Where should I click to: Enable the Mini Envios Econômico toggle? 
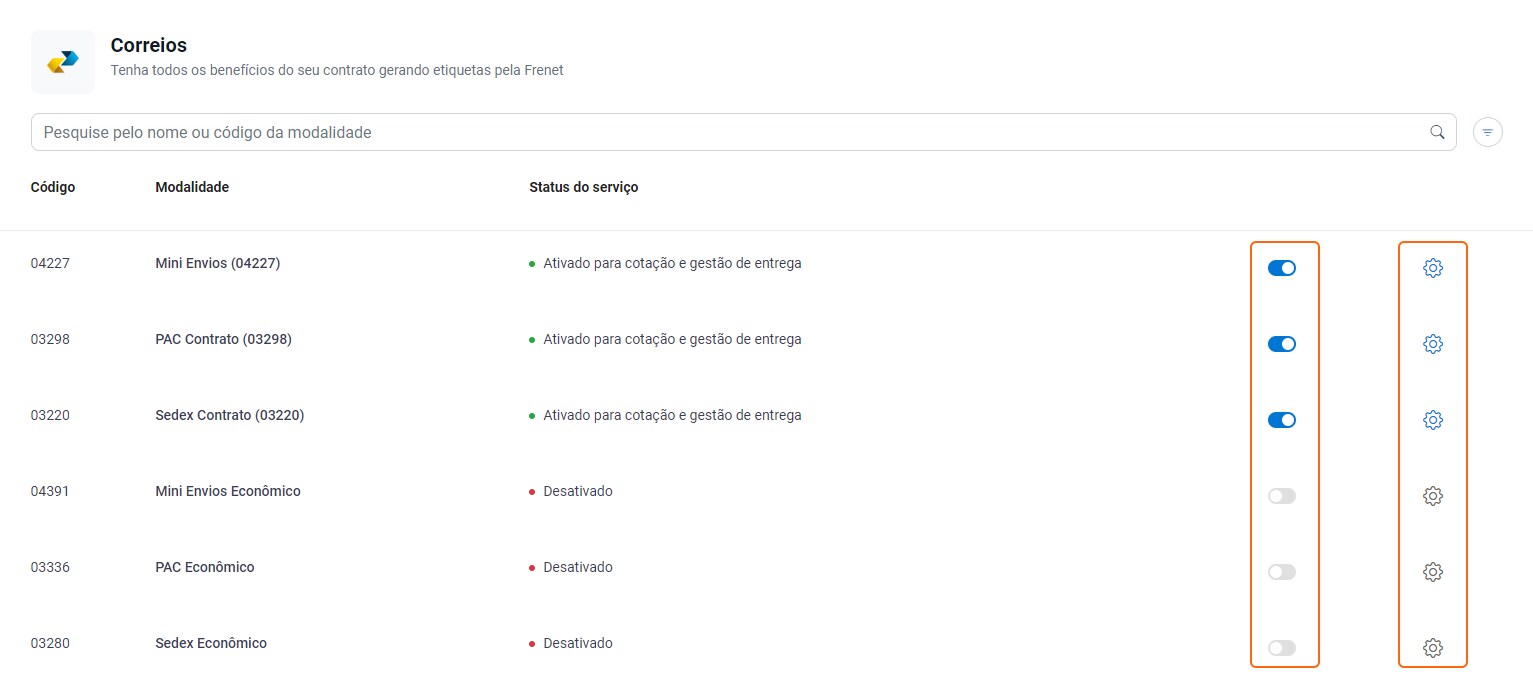[1282, 495]
